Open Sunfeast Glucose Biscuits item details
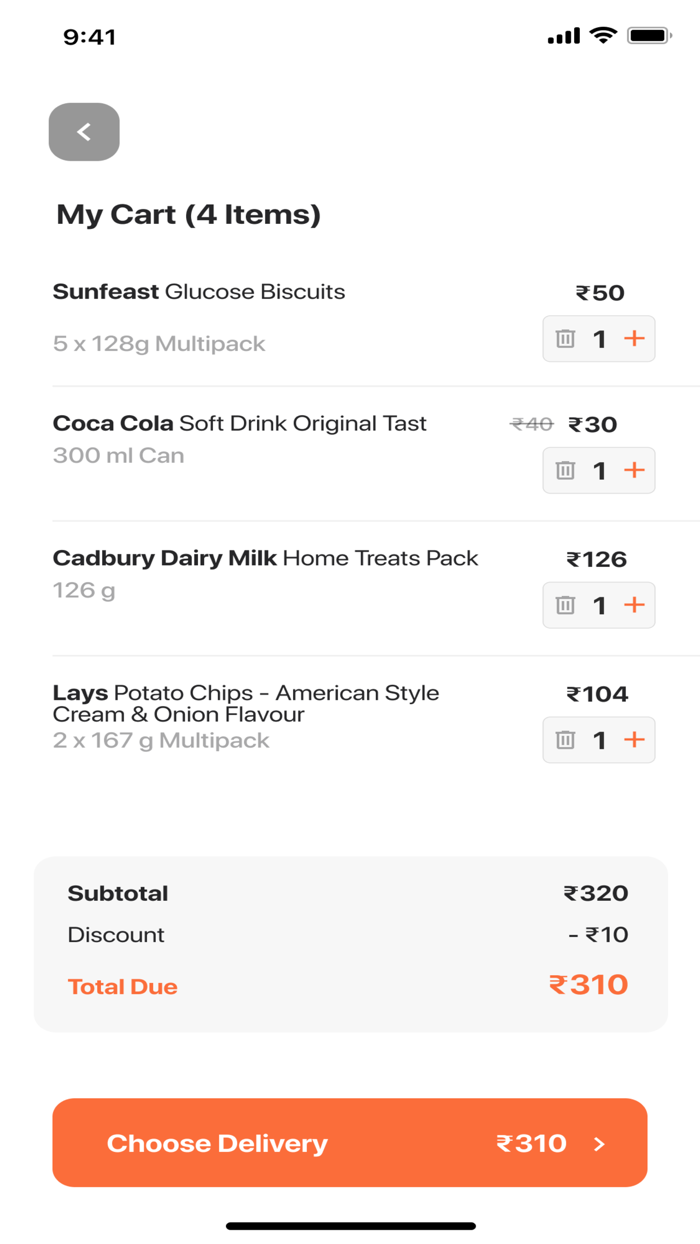 [199, 292]
